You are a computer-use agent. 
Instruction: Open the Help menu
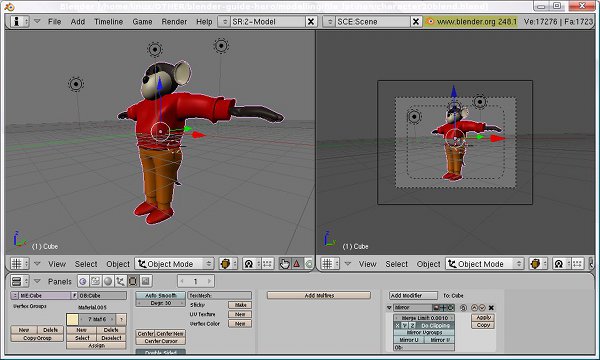(x=204, y=22)
